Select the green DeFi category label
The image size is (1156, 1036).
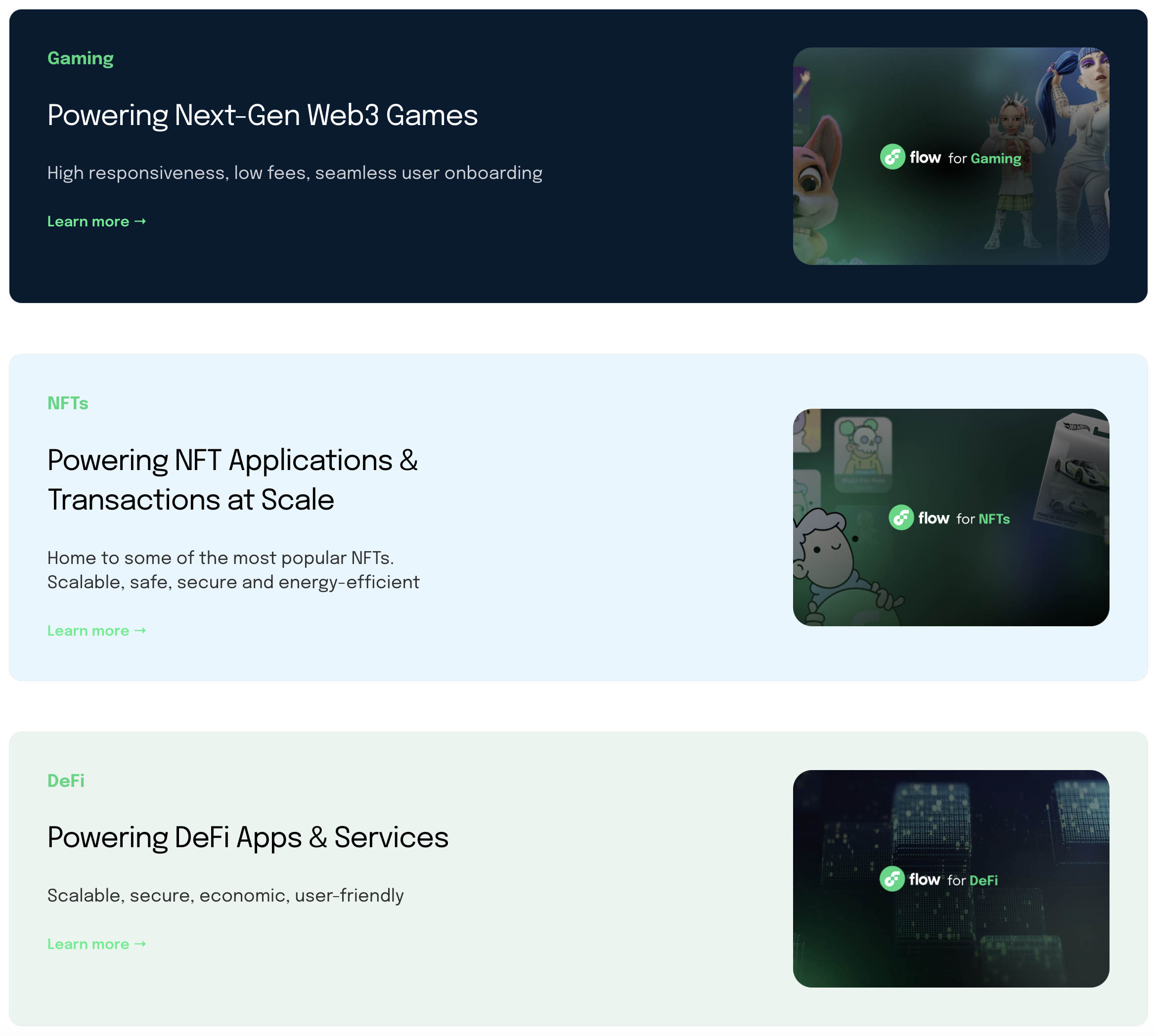coord(65,780)
